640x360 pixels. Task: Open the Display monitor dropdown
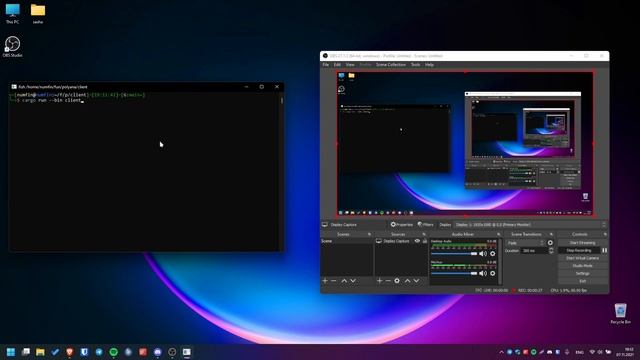(x=530, y=224)
